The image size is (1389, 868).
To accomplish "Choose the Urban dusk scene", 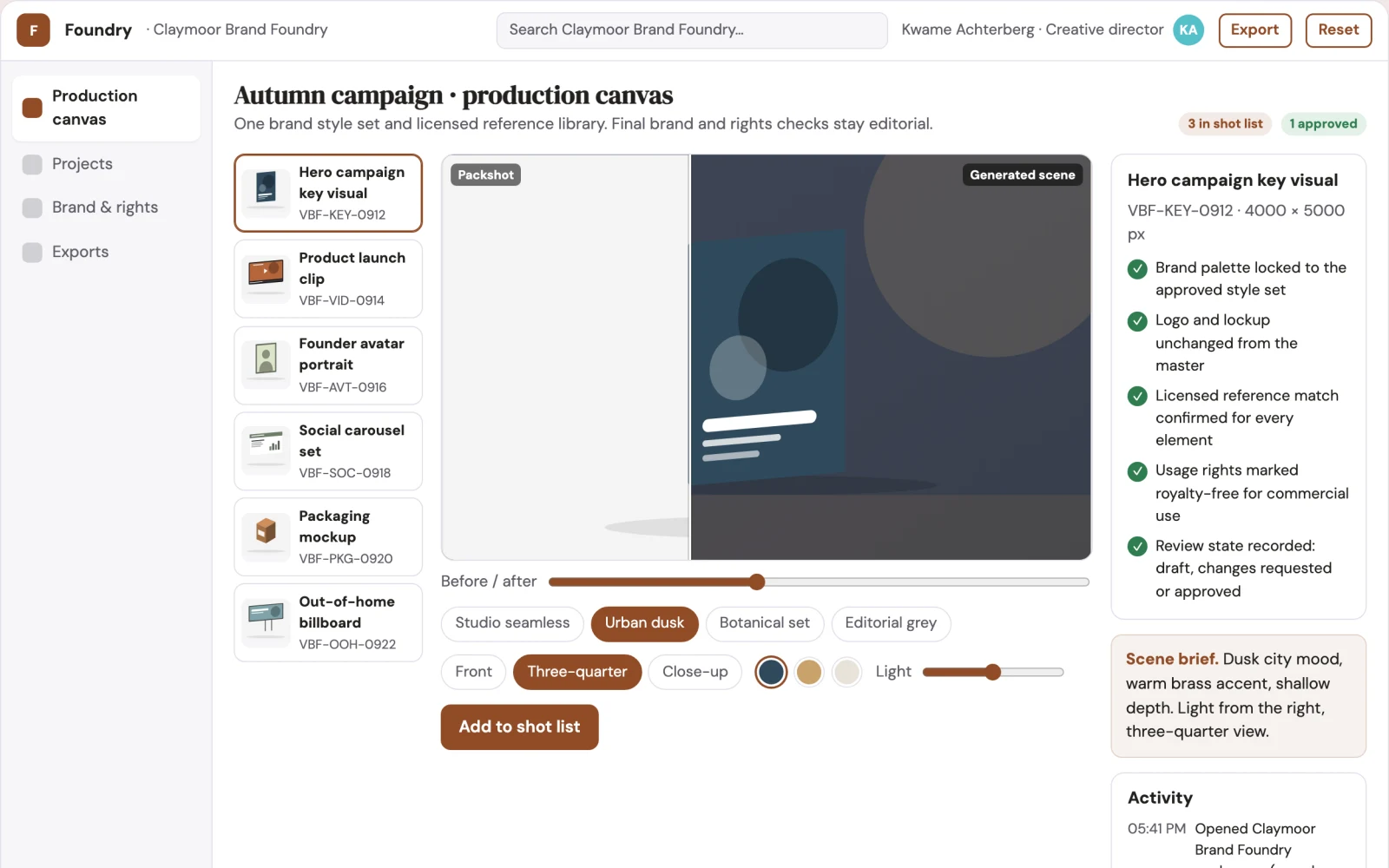I will 644,623.
